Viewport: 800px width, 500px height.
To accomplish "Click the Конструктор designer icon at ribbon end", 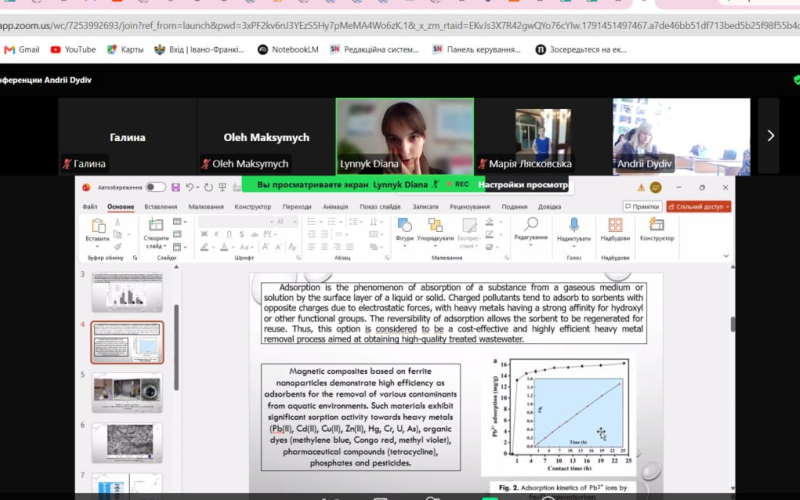I will [x=657, y=224].
